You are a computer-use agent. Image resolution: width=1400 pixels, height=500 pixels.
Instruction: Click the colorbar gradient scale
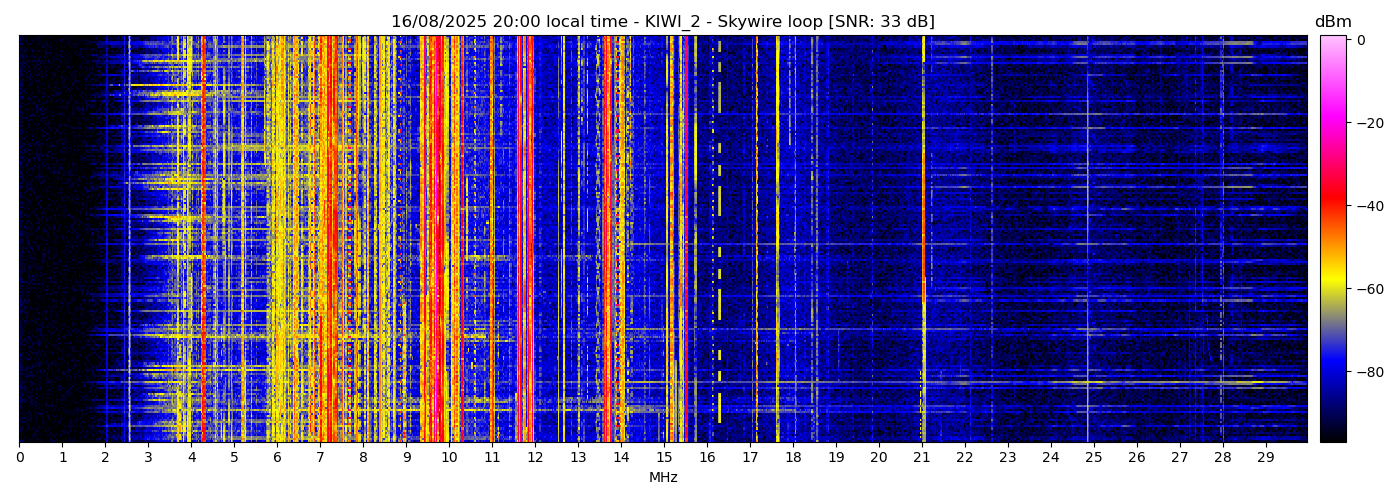click(1332, 238)
